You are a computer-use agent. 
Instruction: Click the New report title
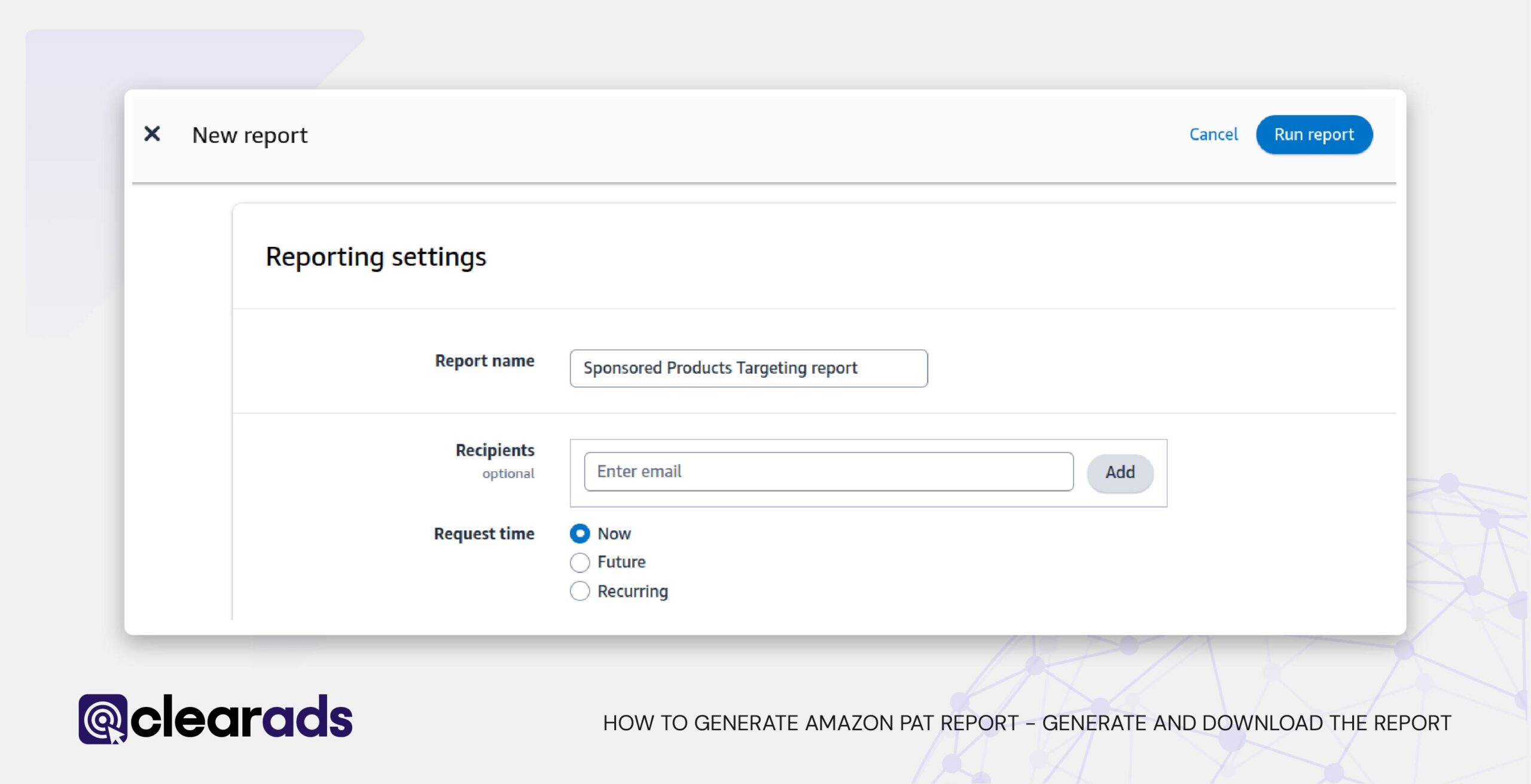point(251,134)
